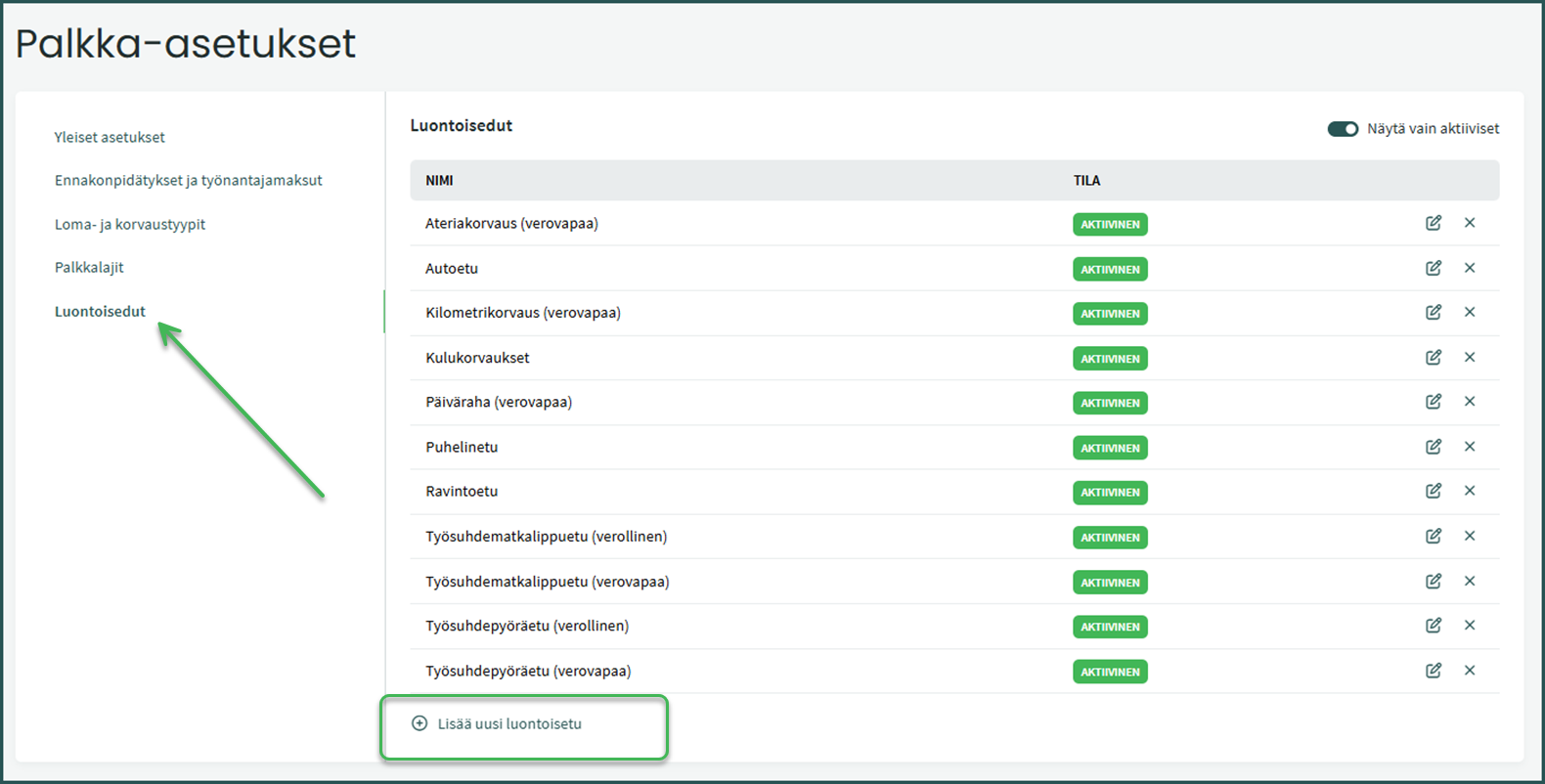Edit the Ravintoetu benefit entry
The height and width of the screenshot is (784, 1545).
tap(1433, 492)
